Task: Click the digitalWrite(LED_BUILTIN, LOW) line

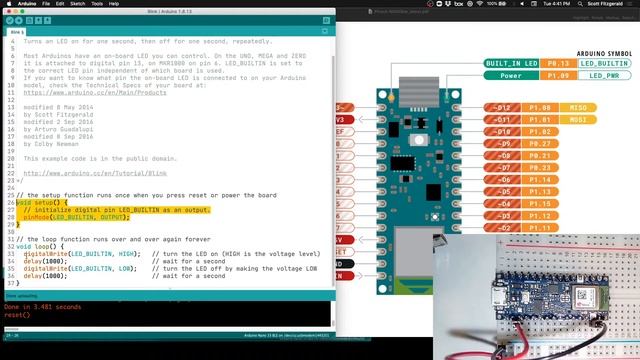Action: coord(80,269)
